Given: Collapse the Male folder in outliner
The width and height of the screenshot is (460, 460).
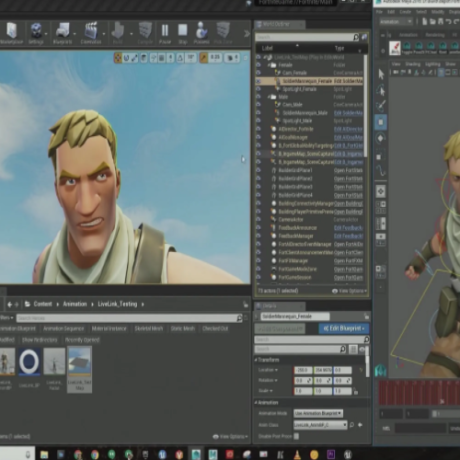Looking at the screenshot, I should tap(269, 97).
